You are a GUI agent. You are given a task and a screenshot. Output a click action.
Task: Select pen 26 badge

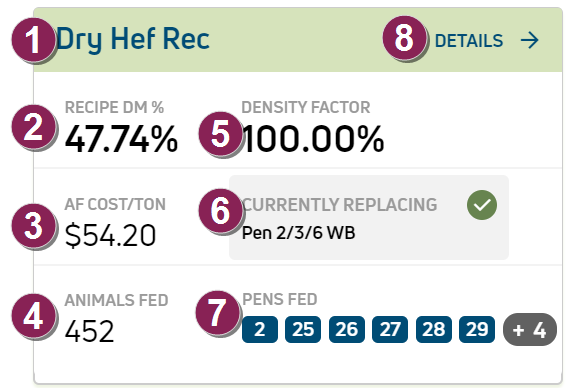tap(346, 329)
